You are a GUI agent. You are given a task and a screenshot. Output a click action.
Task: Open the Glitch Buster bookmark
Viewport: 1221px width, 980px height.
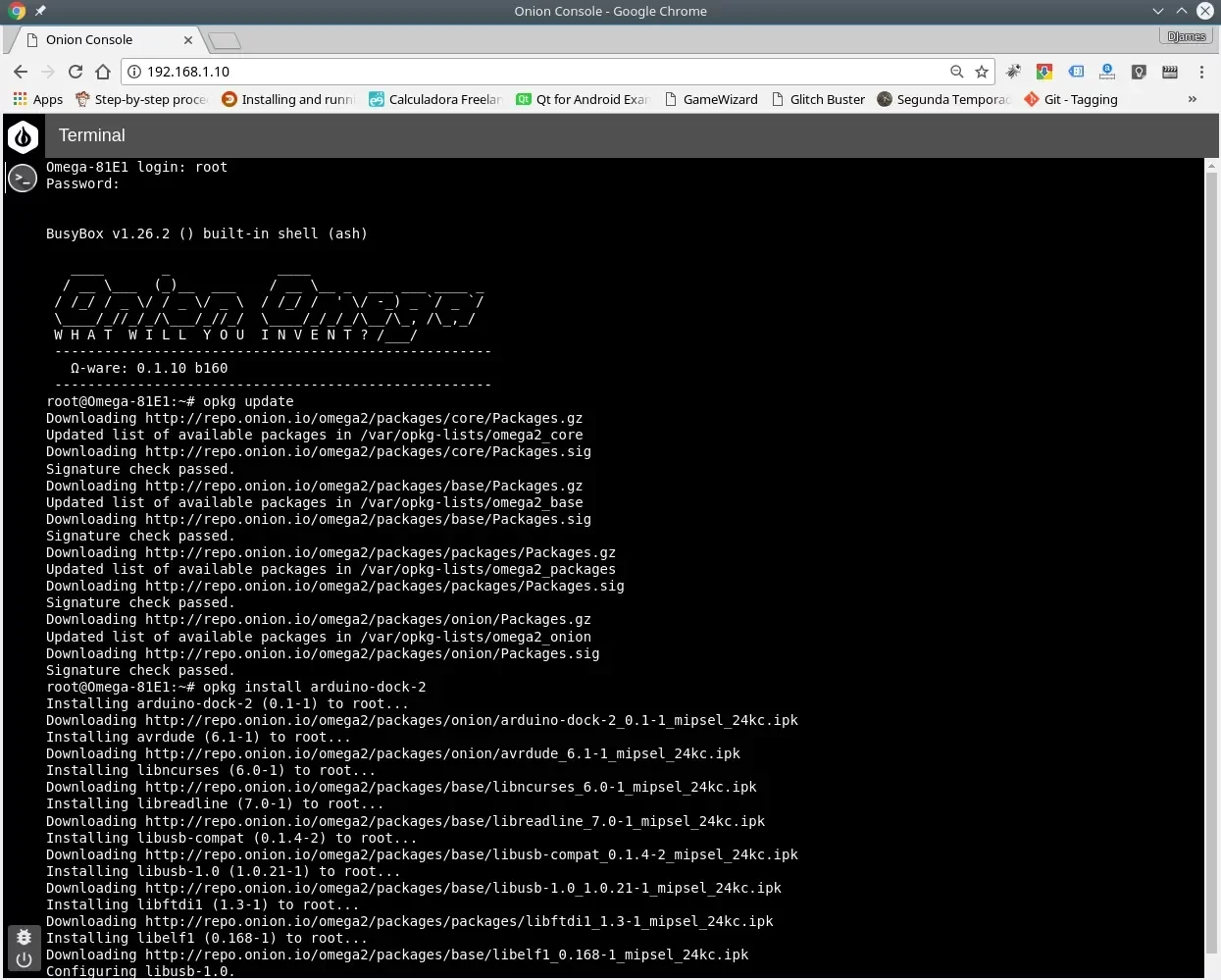pyautogui.click(x=818, y=99)
